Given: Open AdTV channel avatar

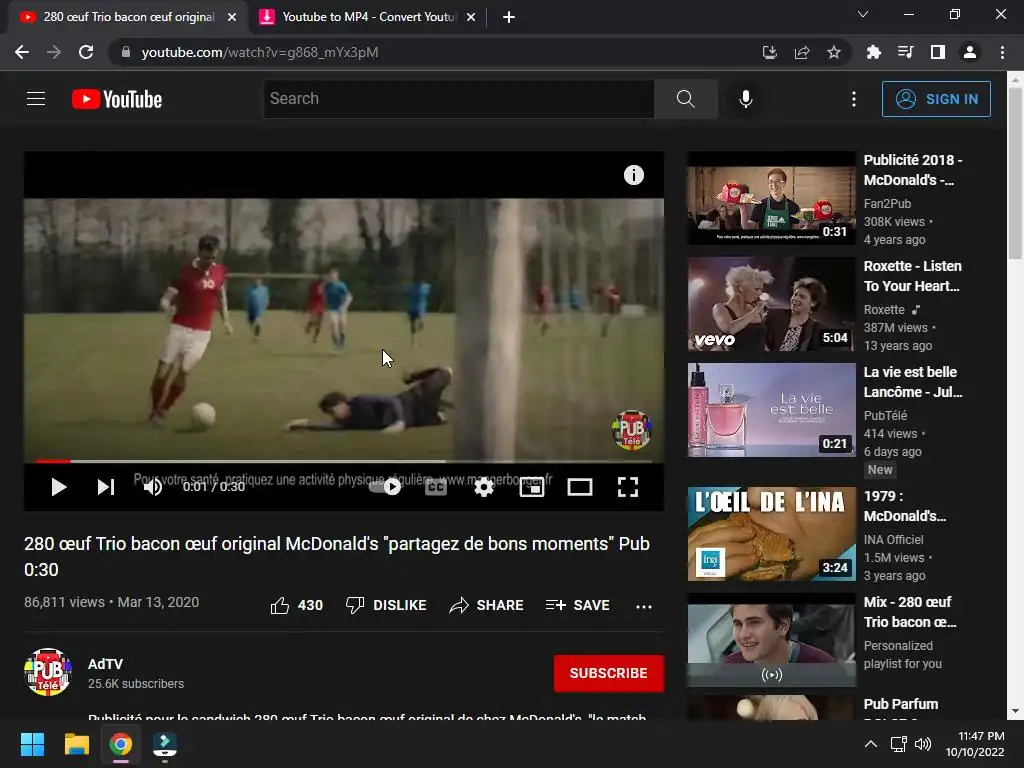Looking at the screenshot, I should click(48, 673).
